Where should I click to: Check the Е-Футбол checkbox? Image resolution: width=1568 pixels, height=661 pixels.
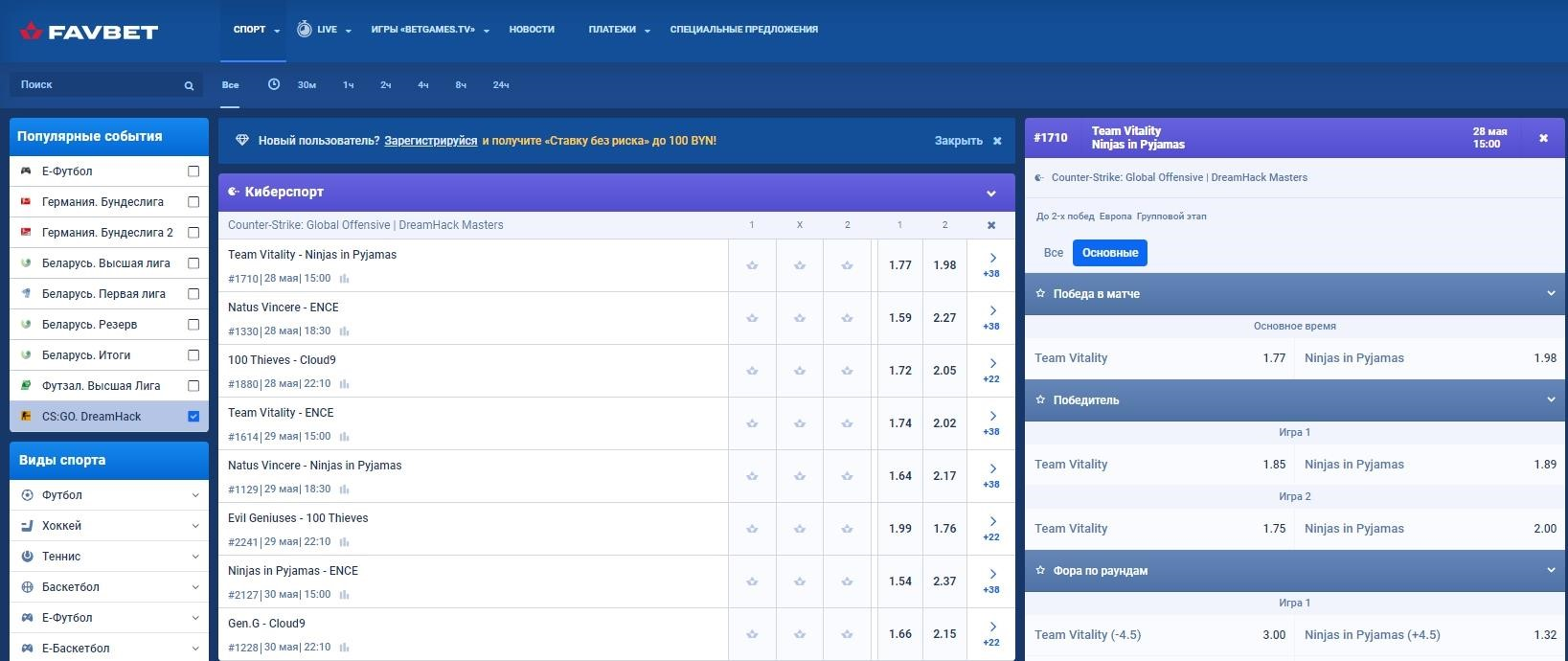click(x=193, y=171)
